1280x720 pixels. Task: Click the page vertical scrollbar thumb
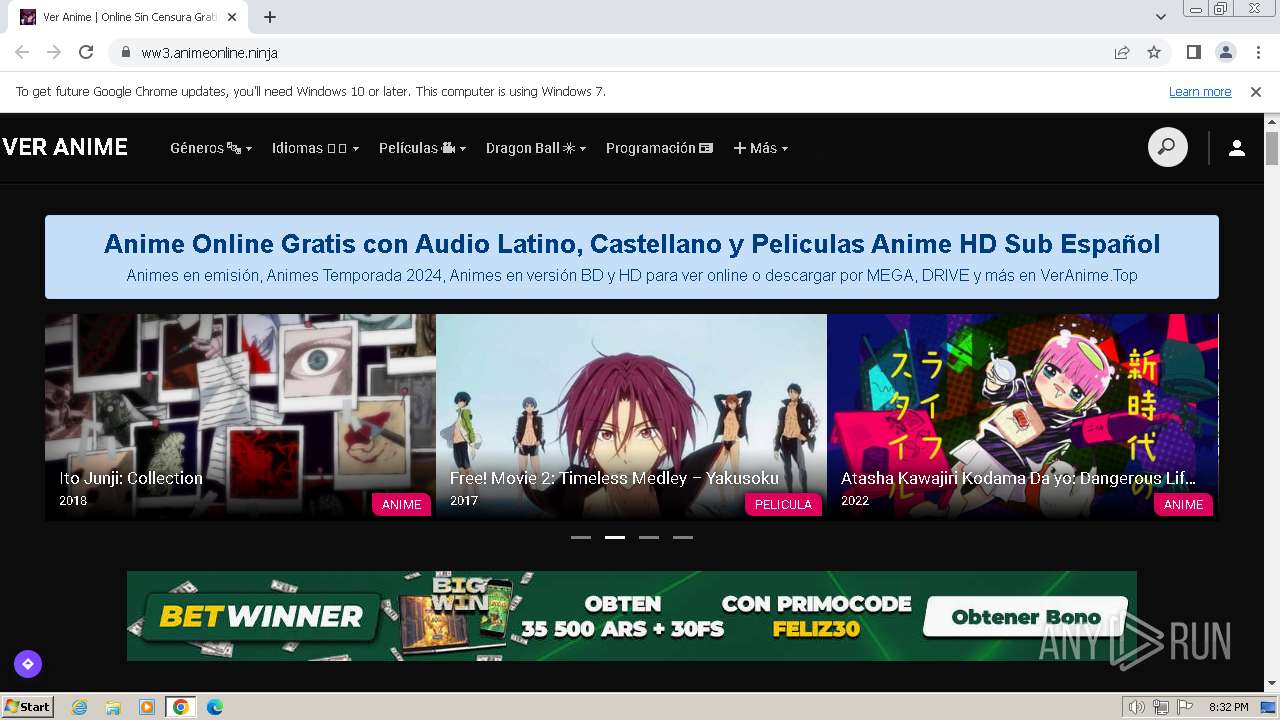pos(1272,148)
